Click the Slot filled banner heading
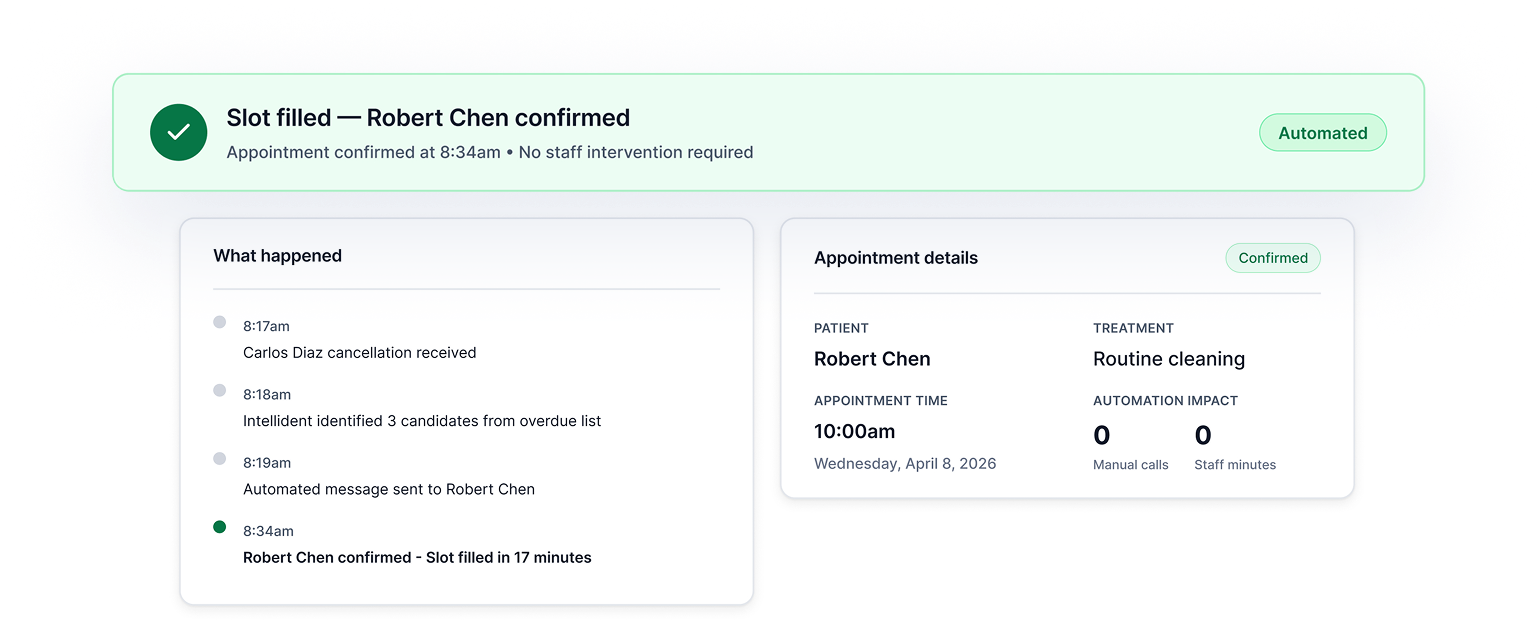This screenshot has width=1538, height=622. click(x=428, y=118)
